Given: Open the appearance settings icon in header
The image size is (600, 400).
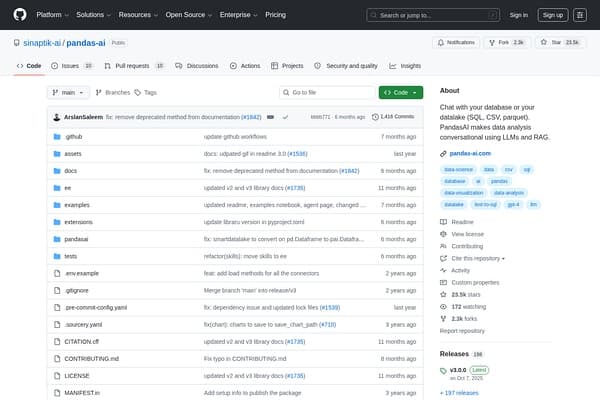Looking at the screenshot, I should click(x=580, y=15).
